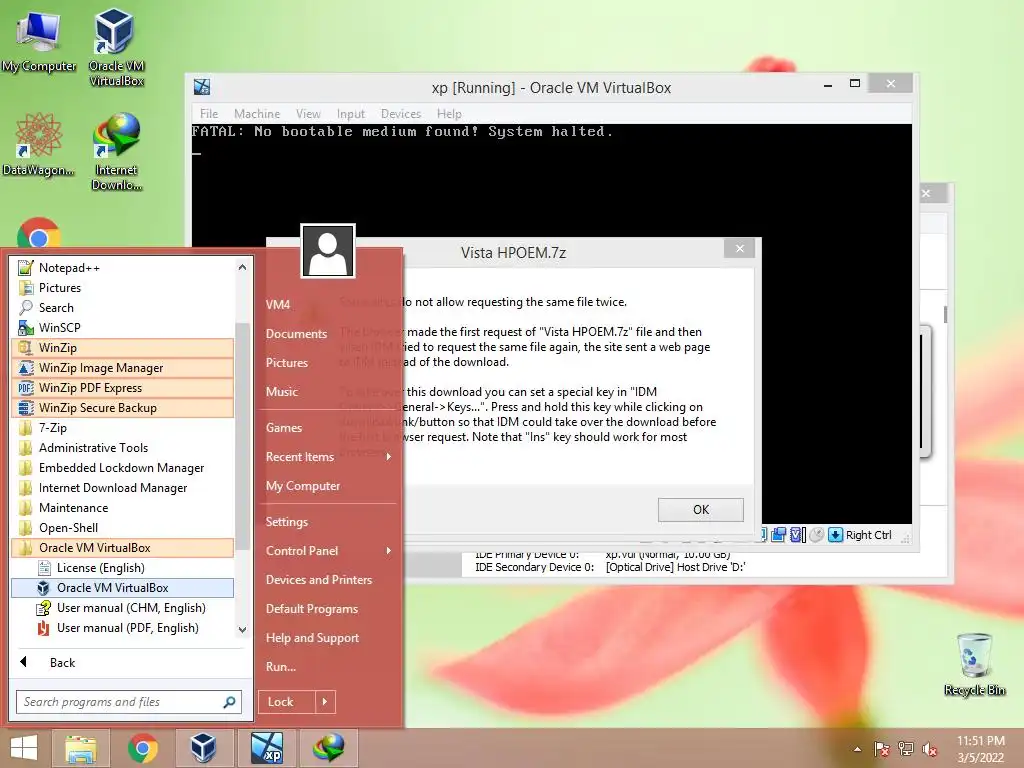Switch to VirtualBox Manager taskbar icon
The width and height of the screenshot is (1024, 768).
click(203, 748)
